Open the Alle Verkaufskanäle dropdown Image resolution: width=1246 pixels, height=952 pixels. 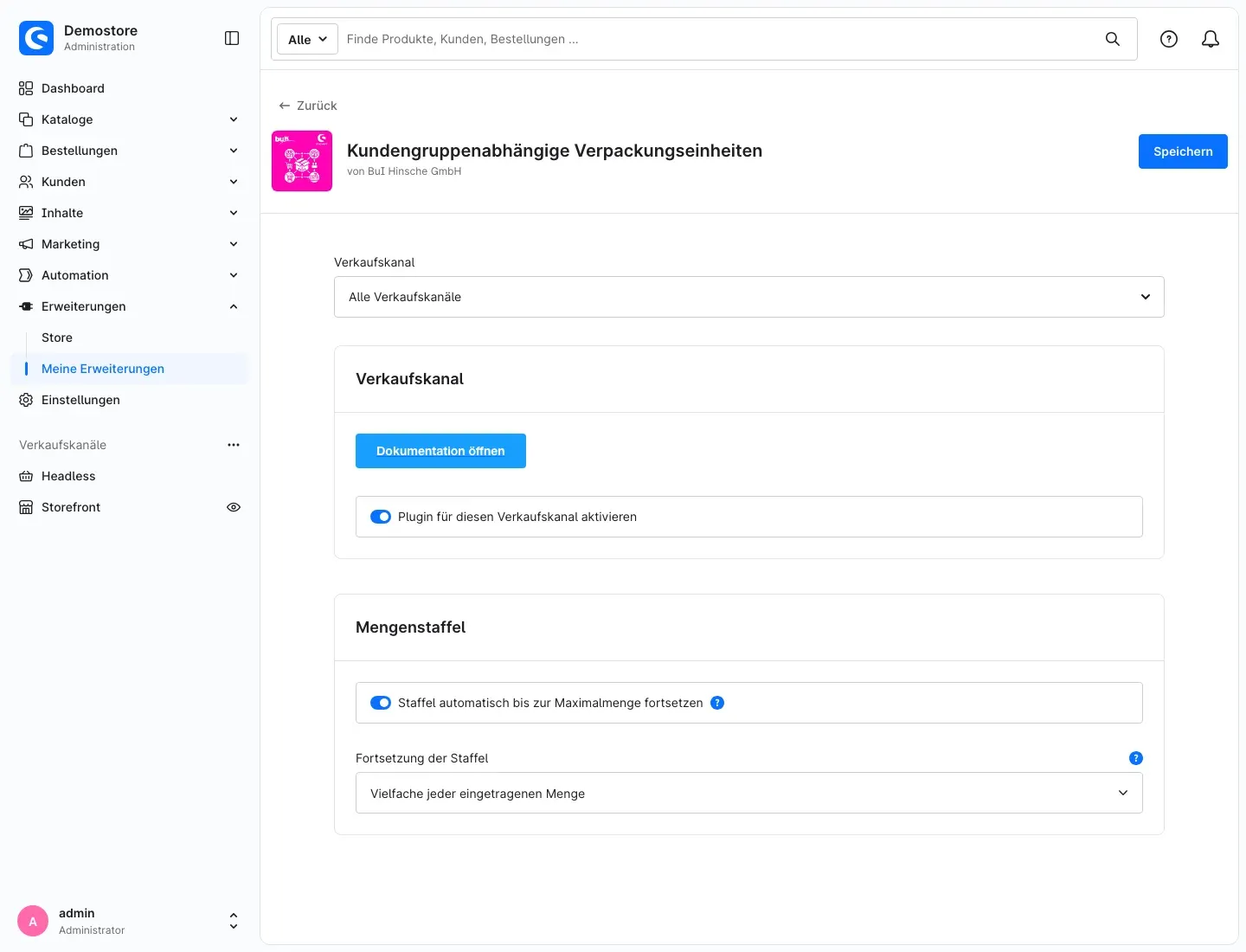coord(749,297)
